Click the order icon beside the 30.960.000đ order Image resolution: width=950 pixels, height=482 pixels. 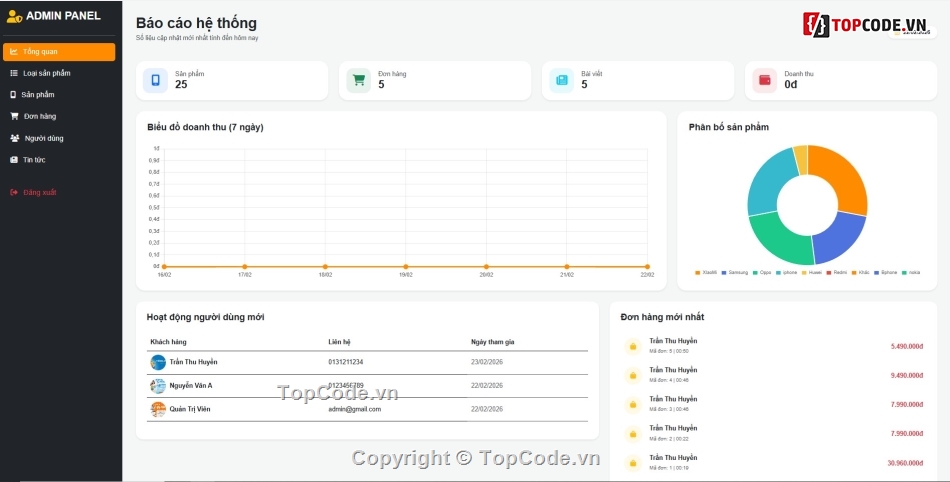point(632,463)
